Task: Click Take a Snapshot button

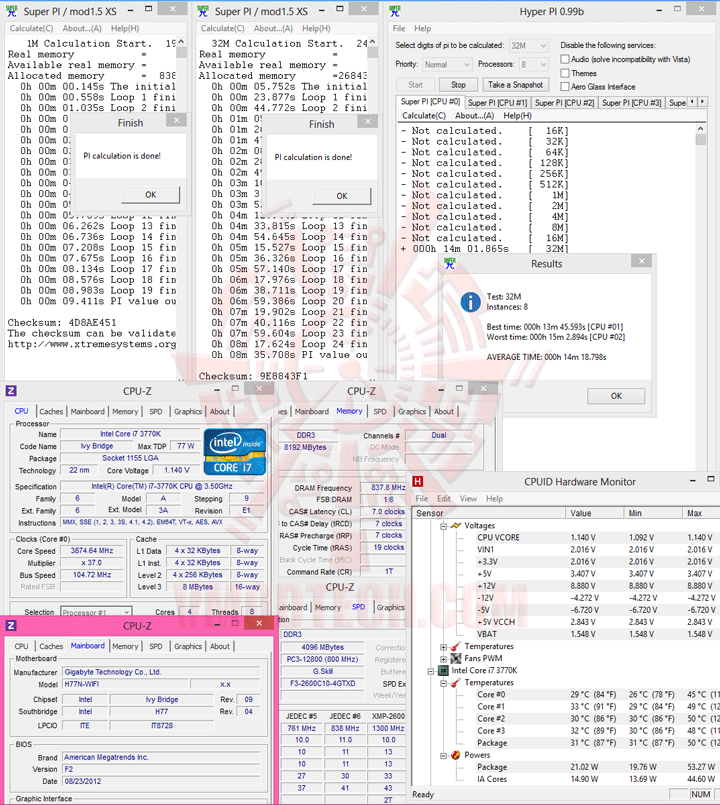Action: (515, 85)
